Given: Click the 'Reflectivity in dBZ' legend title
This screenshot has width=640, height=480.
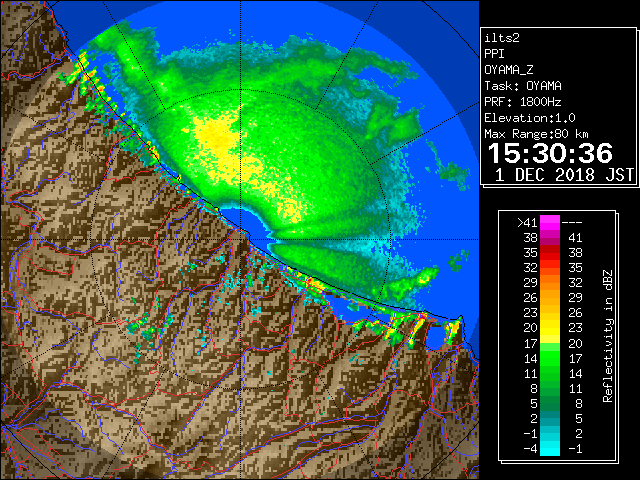Looking at the screenshot, I should coord(608,336).
